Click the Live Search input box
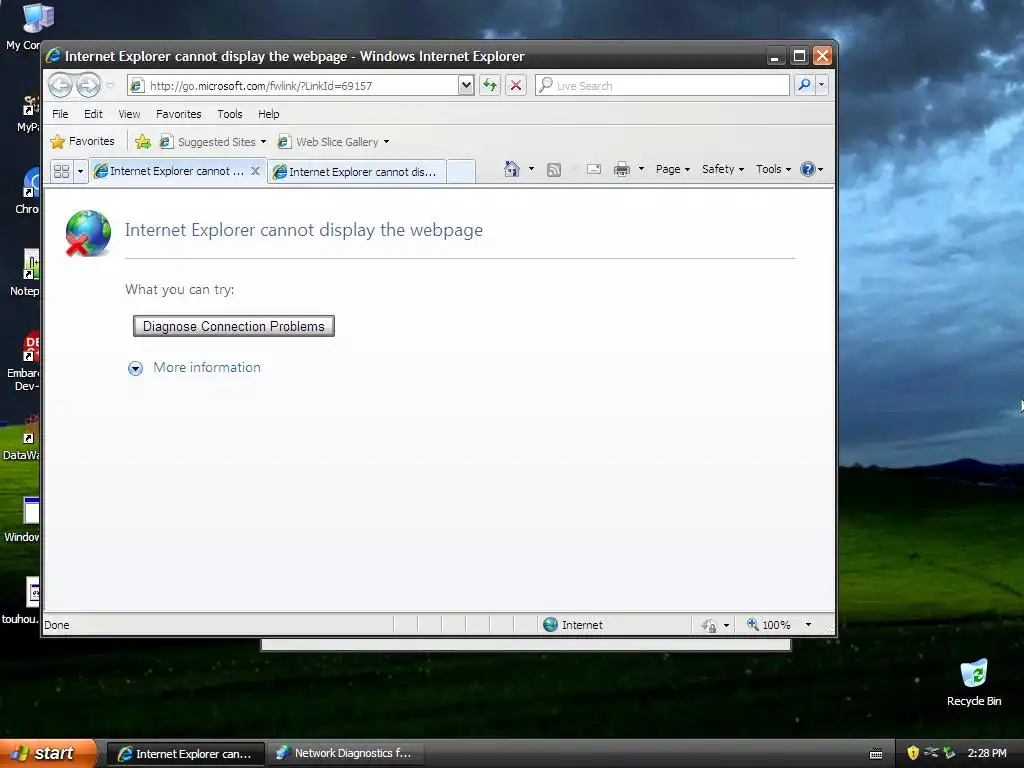This screenshot has width=1024, height=768. (662, 86)
